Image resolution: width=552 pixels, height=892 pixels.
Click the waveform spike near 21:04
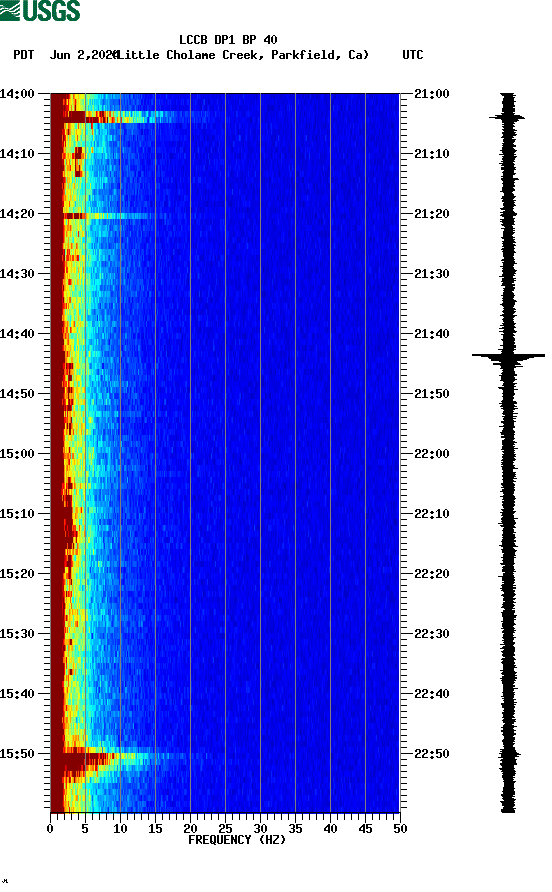(x=507, y=117)
